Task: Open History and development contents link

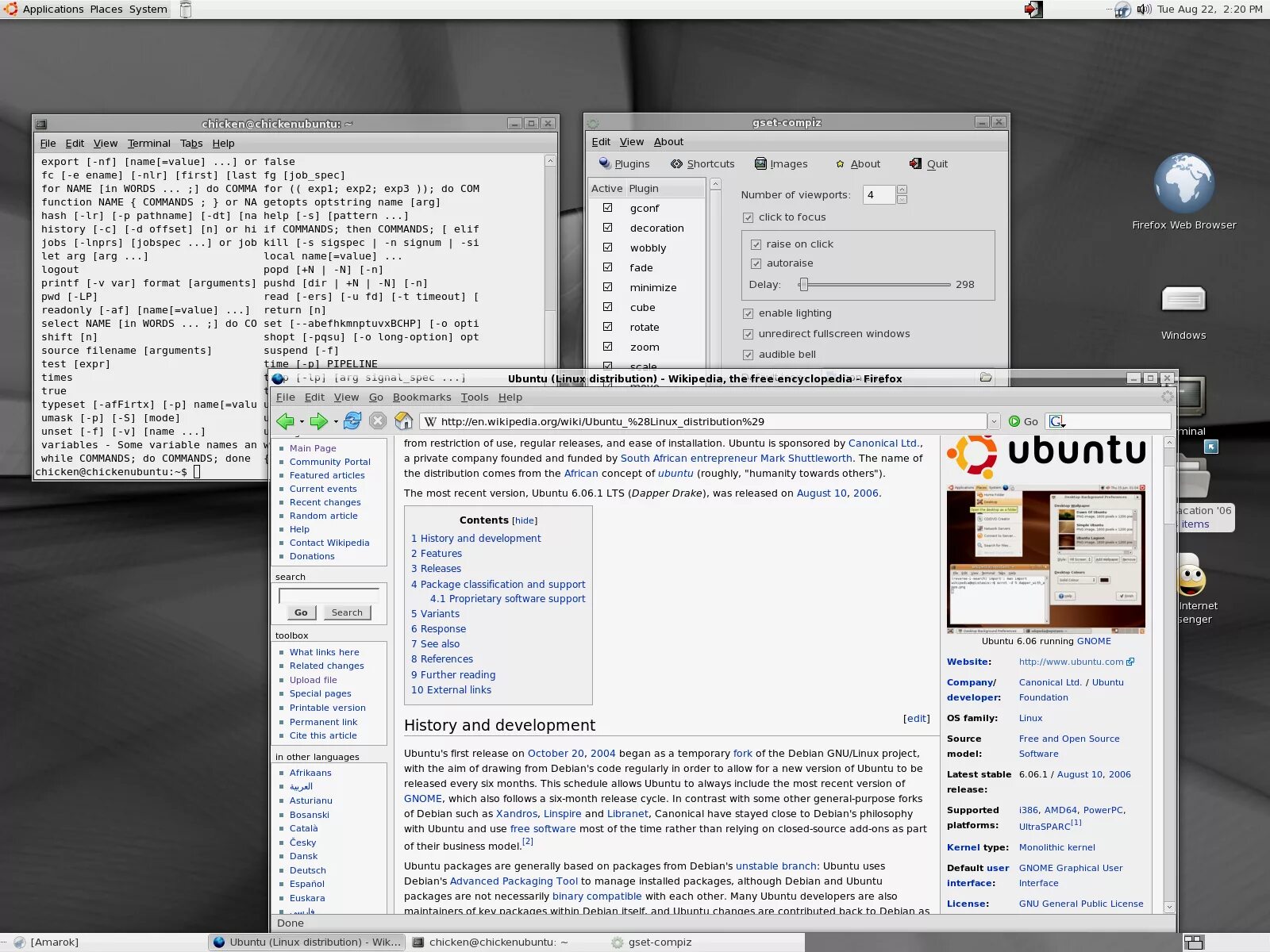Action: (476, 538)
